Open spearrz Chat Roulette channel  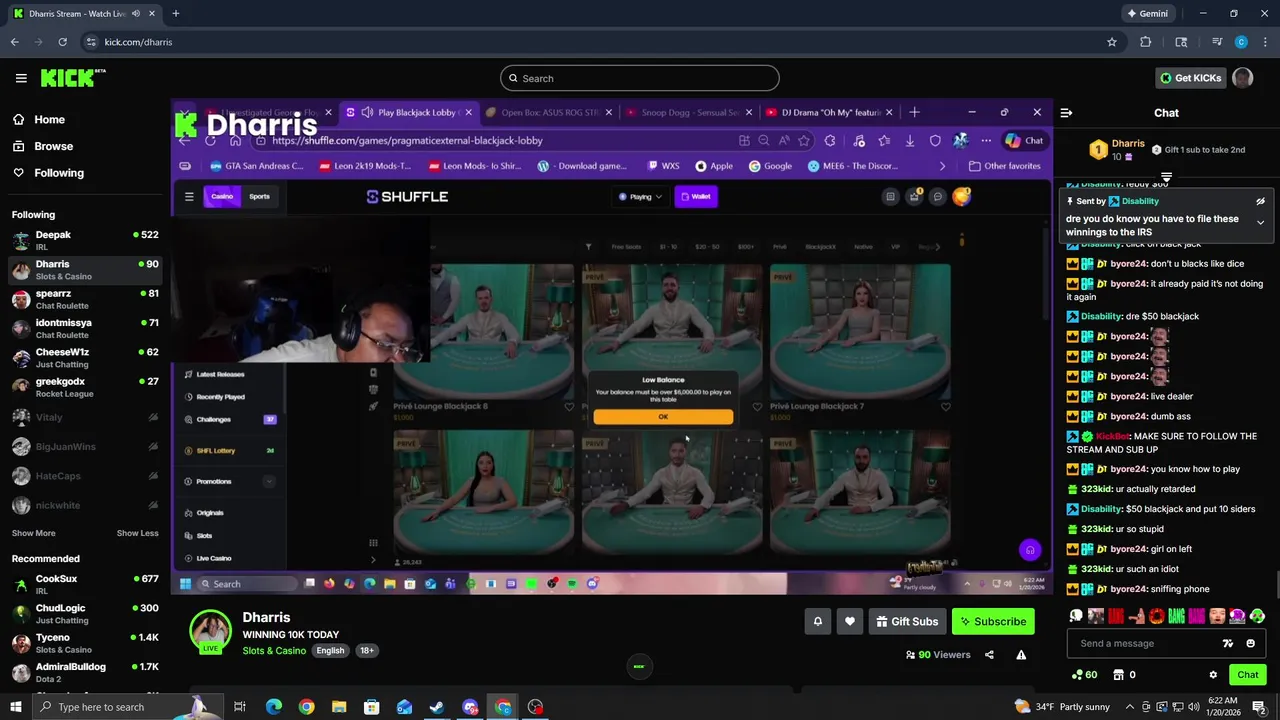(x=85, y=300)
